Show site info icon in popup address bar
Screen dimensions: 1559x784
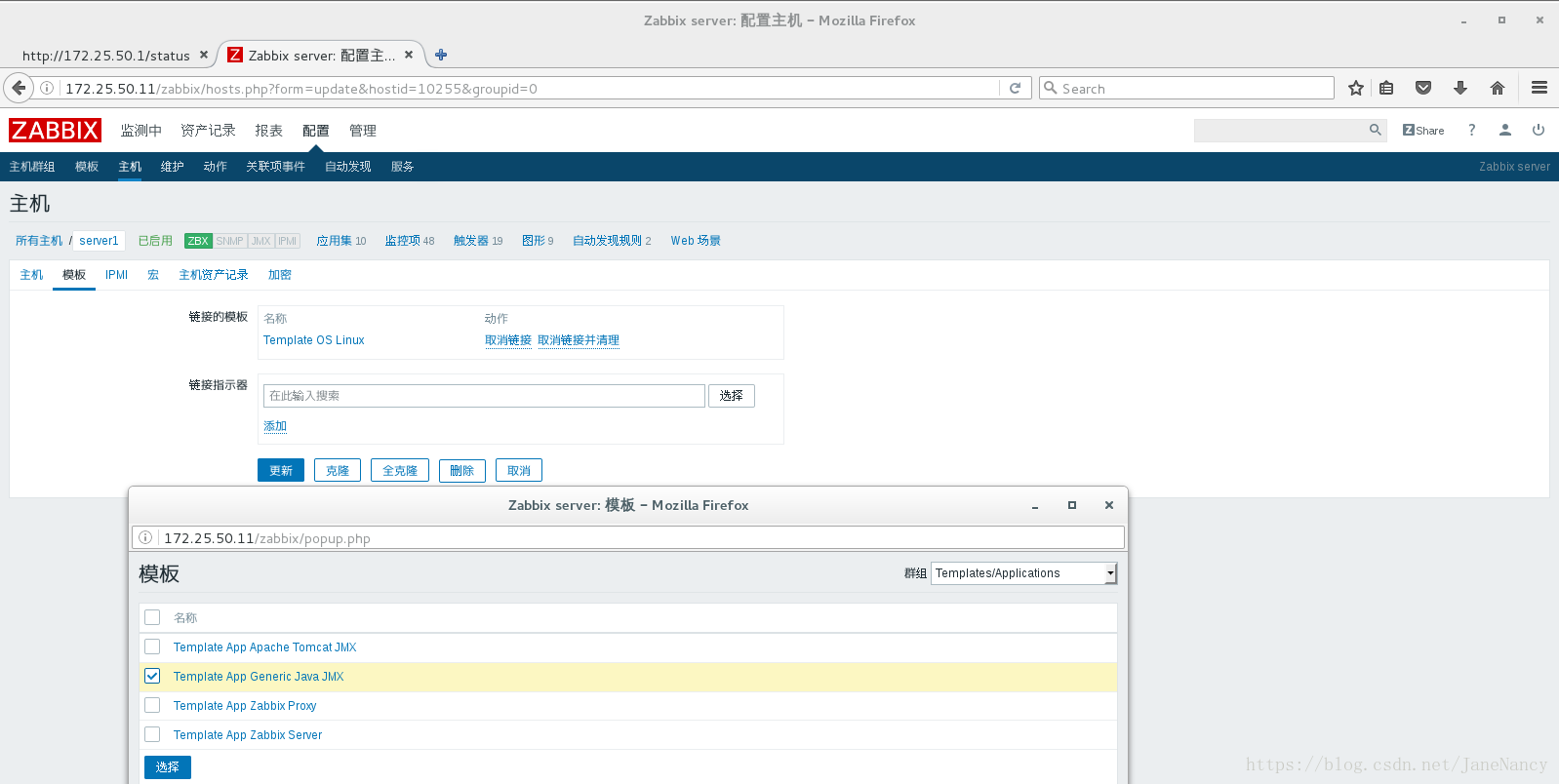pos(145,537)
